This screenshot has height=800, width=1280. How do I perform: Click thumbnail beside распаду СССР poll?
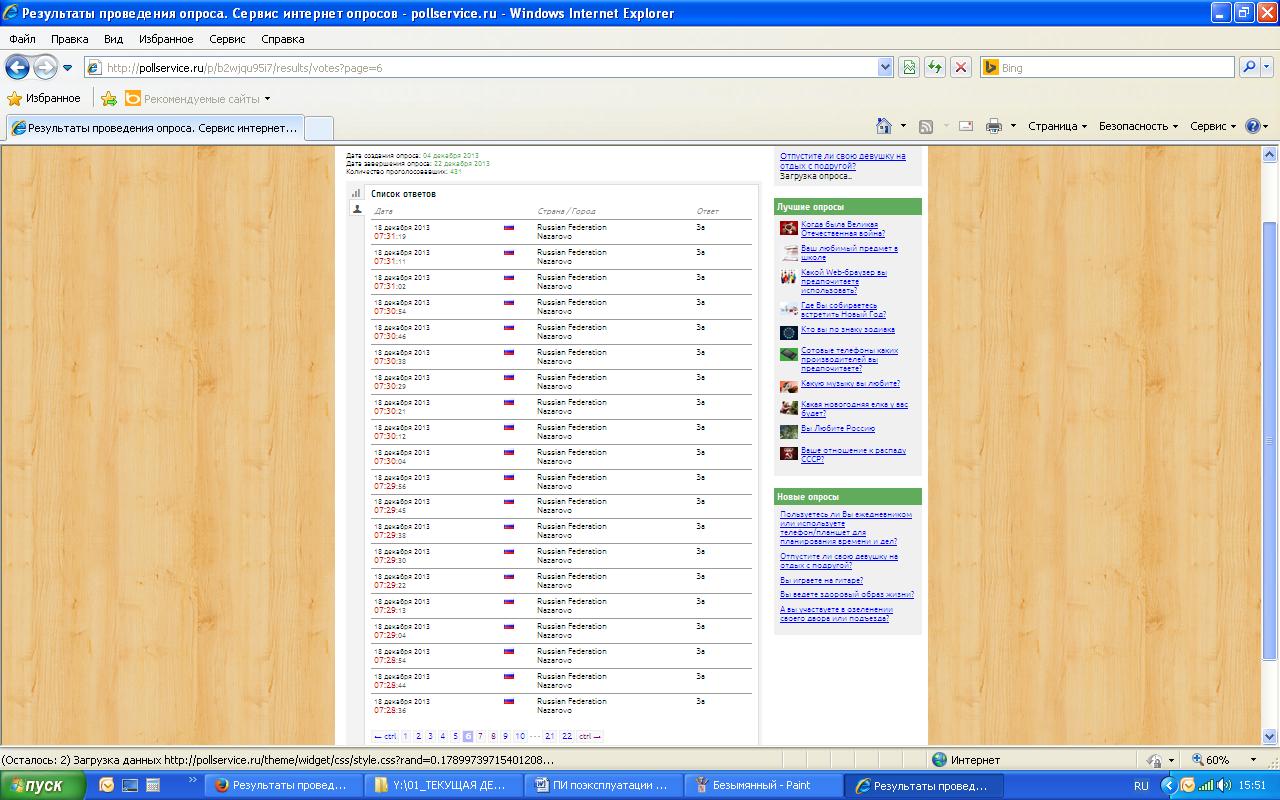[x=789, y=453]
